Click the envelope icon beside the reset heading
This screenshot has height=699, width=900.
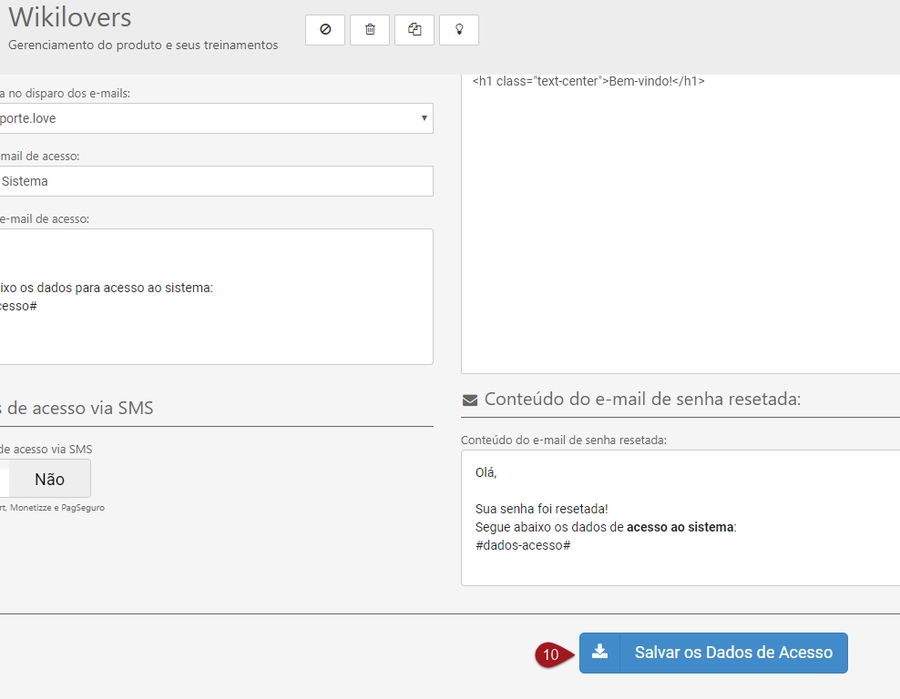coord(470,400)
